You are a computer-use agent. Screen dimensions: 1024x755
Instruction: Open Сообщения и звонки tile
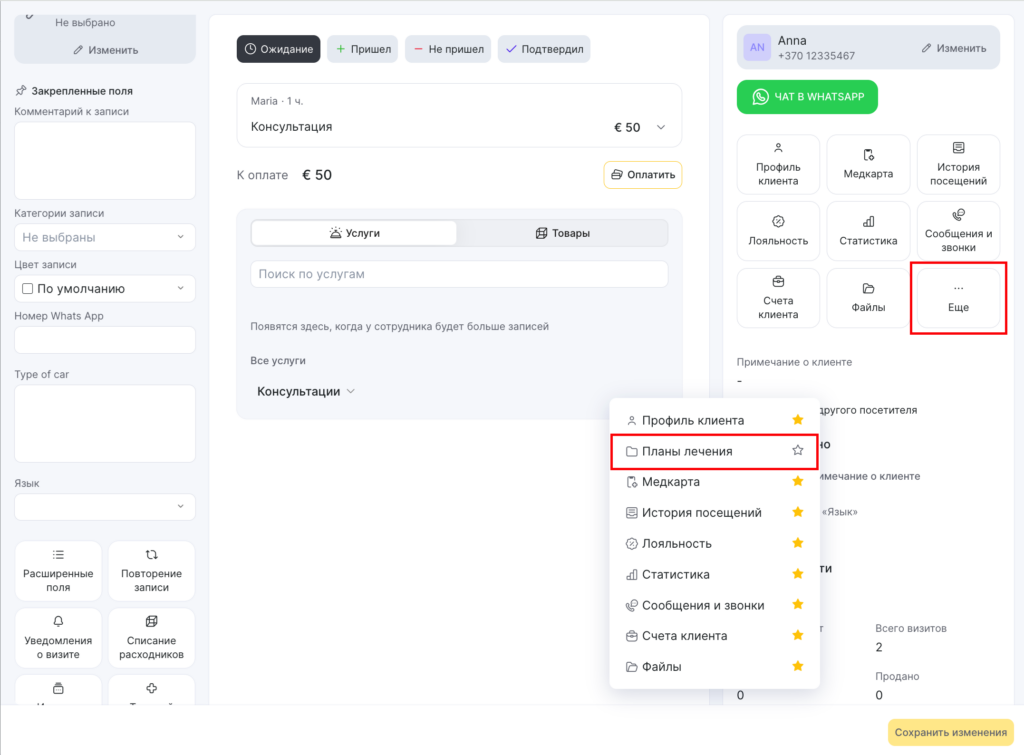958,231
